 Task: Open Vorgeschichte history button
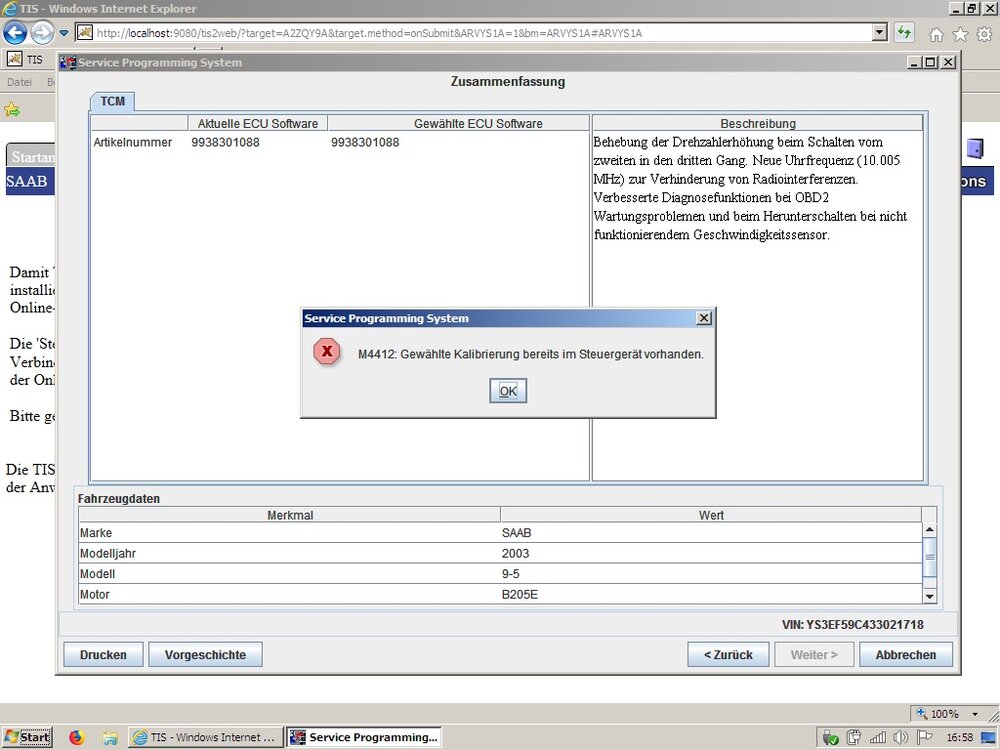pos(205,654)
